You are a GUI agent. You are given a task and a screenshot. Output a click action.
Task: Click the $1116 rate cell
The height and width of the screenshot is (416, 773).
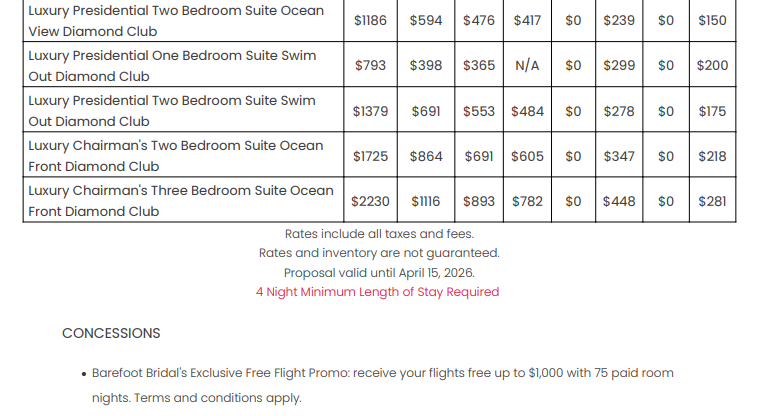tap(426, 201)
